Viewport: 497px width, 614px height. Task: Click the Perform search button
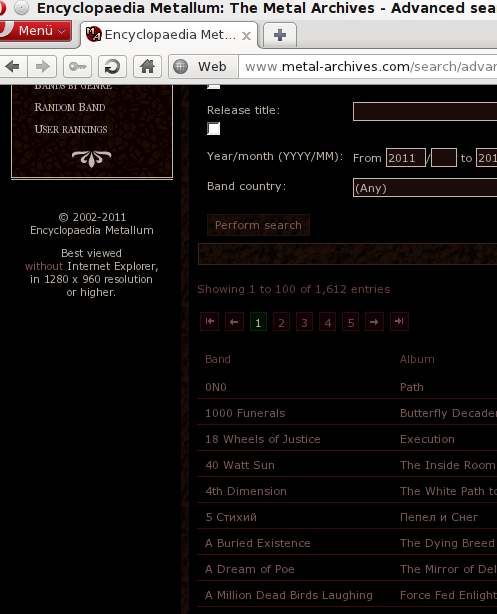[x=258, y=225]
